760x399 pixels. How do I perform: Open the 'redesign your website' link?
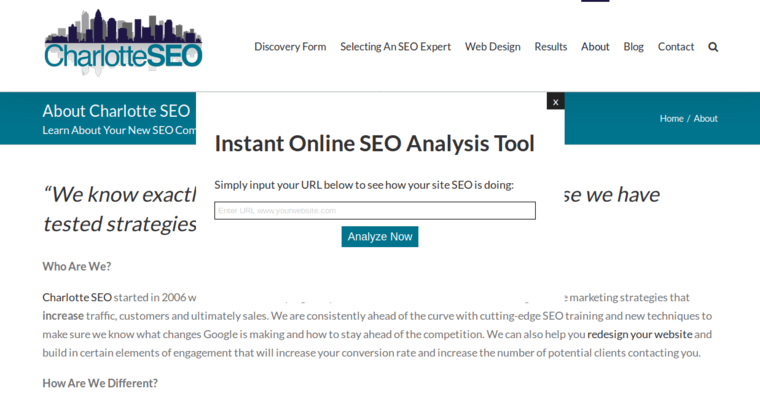point(640,335)
